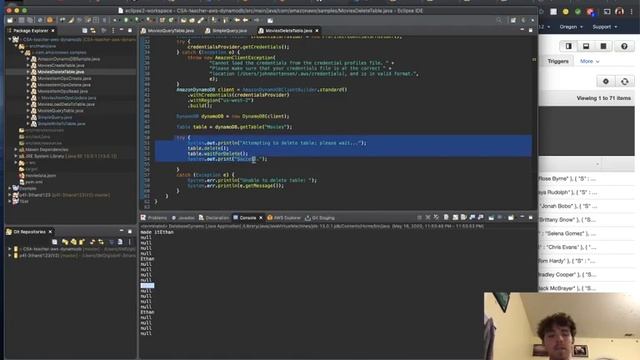Screen dimensions: 640x360
Task: Toggle Pin Console button
Action: [x=491, y=218]
